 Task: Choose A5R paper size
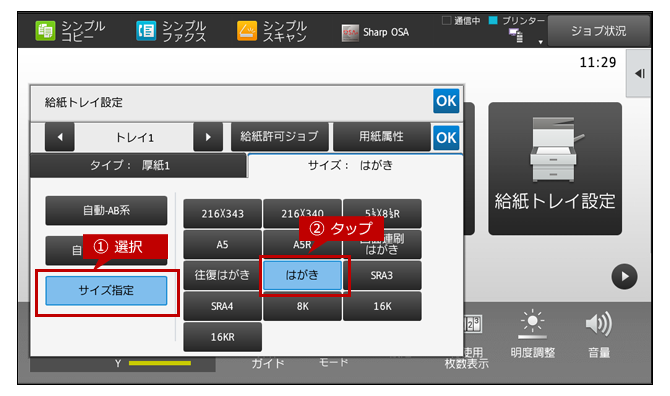(x=302, y=244)
